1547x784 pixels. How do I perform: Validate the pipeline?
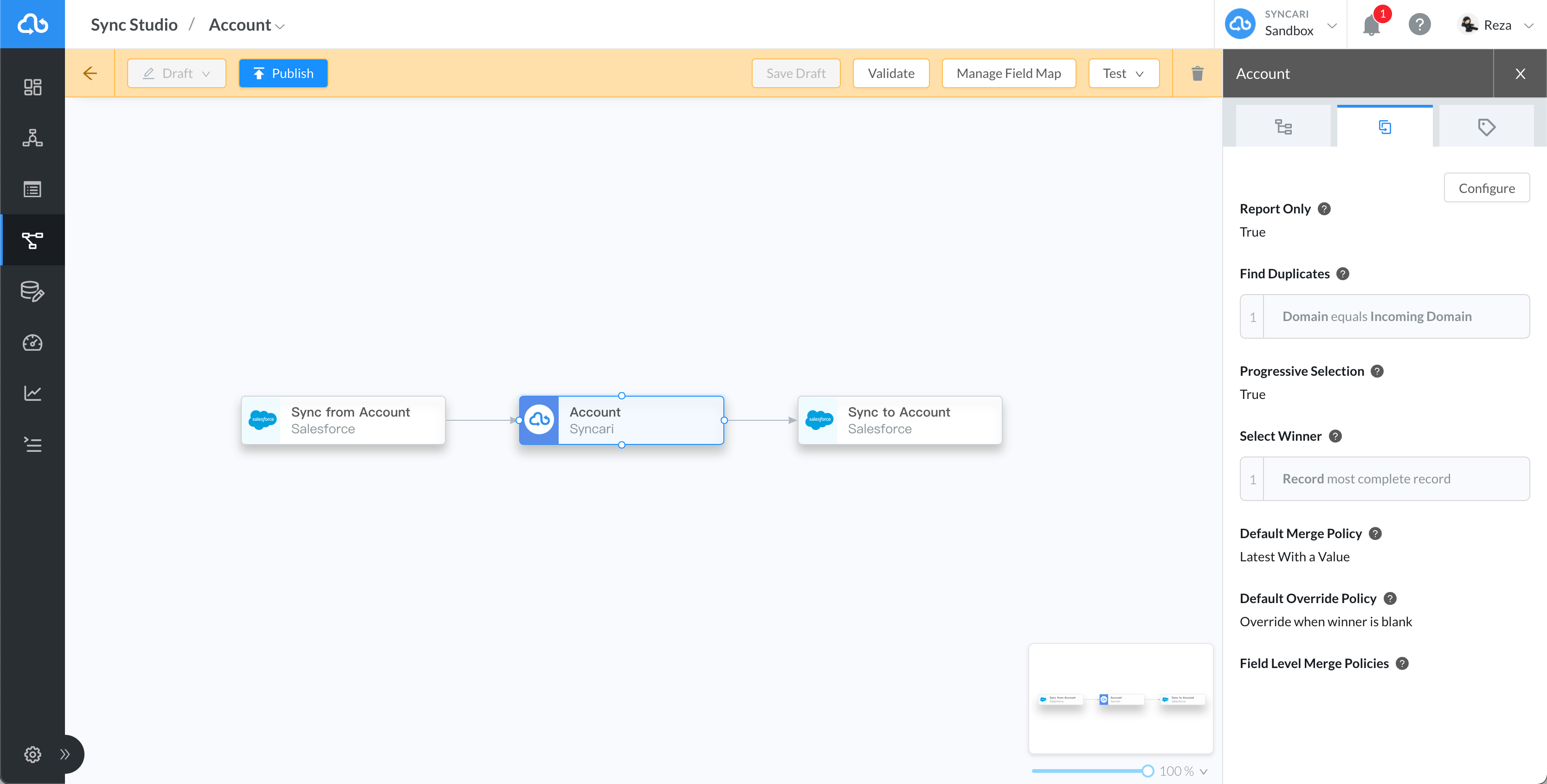point(890,73)
